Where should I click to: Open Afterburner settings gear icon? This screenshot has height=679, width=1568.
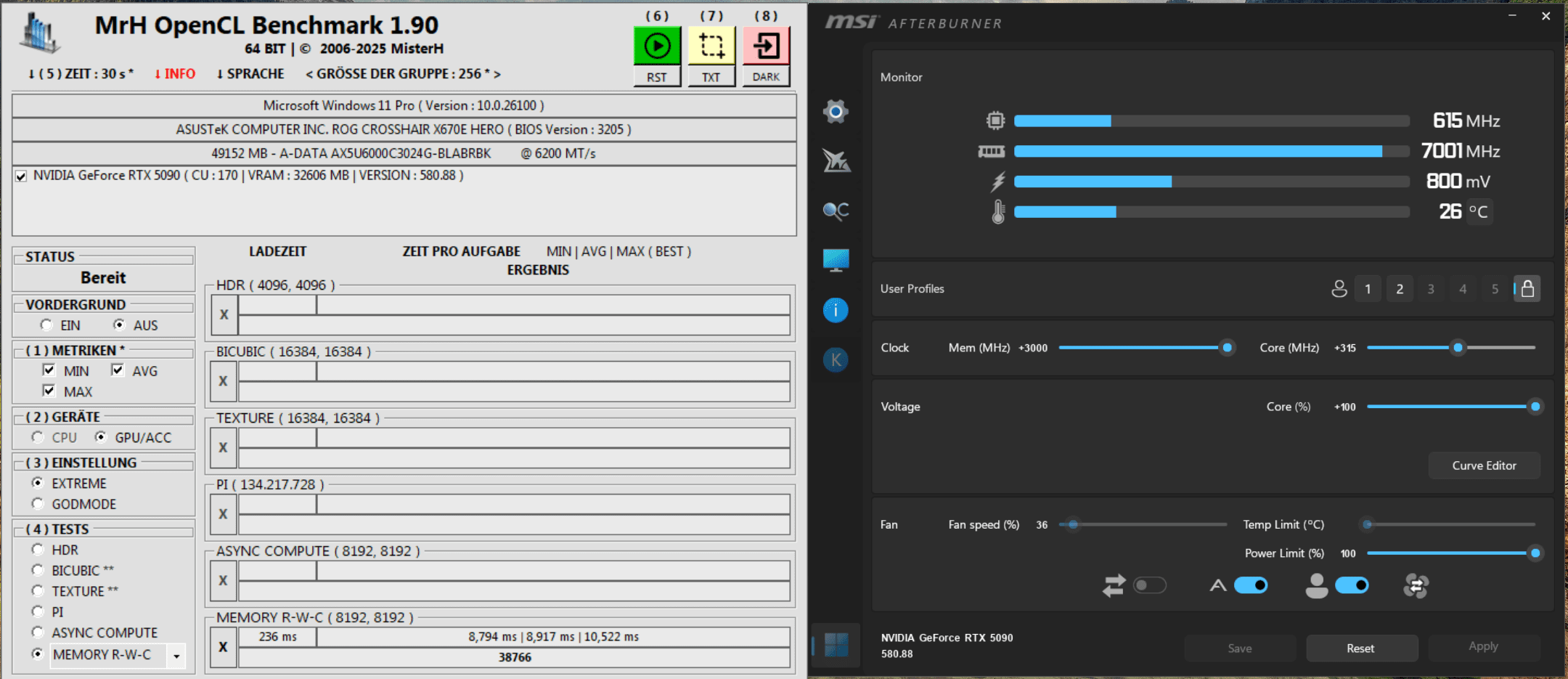[x=836, y=111]
